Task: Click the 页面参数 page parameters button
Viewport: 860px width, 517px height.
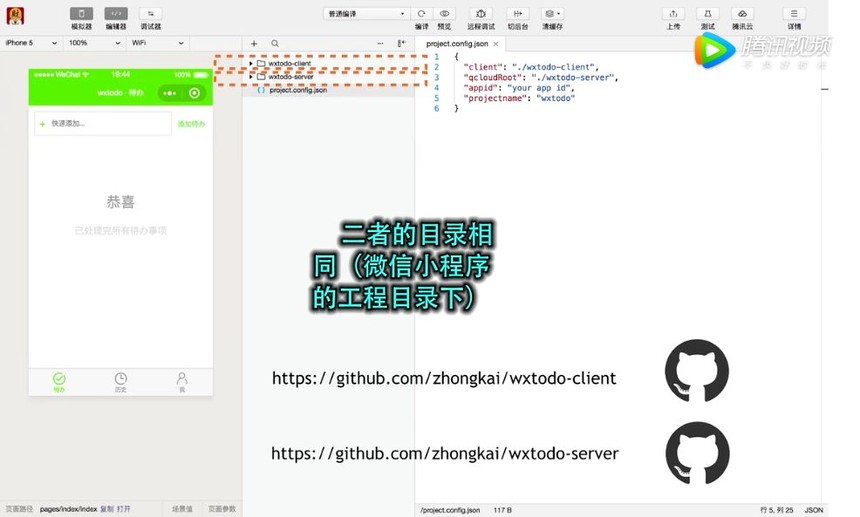Action: click(222, 509)
